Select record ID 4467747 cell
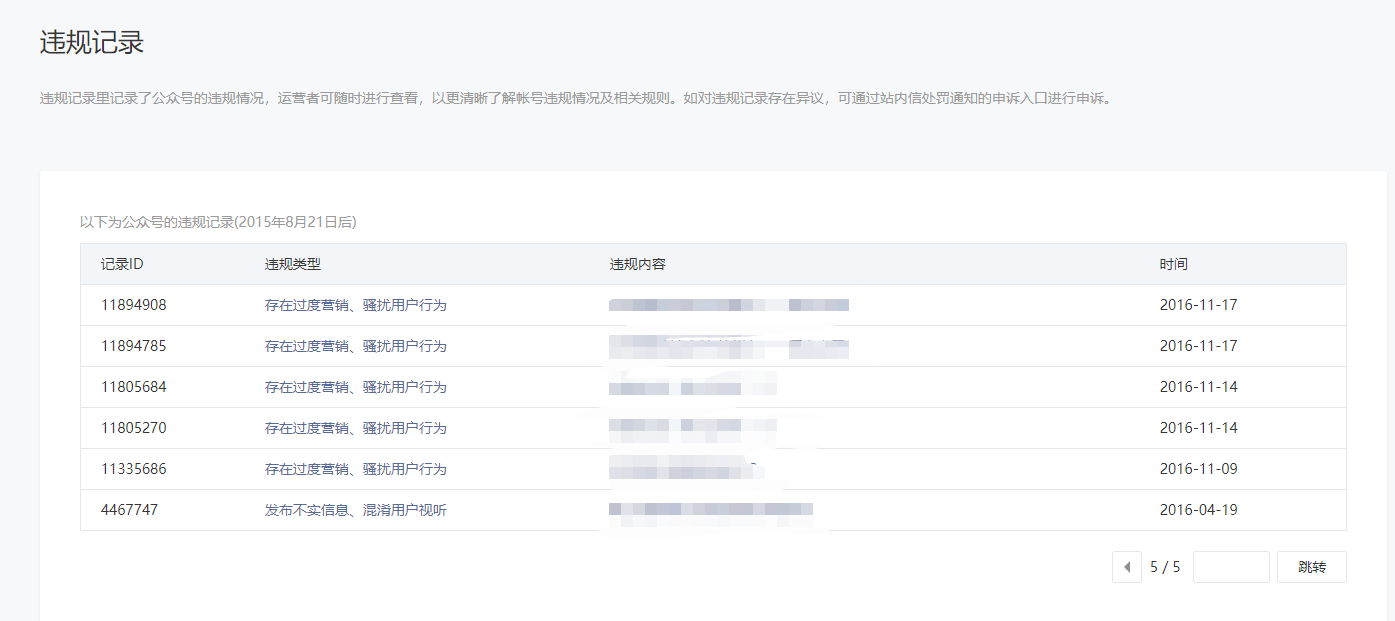The image size is (1395, 621). point(130,510)
